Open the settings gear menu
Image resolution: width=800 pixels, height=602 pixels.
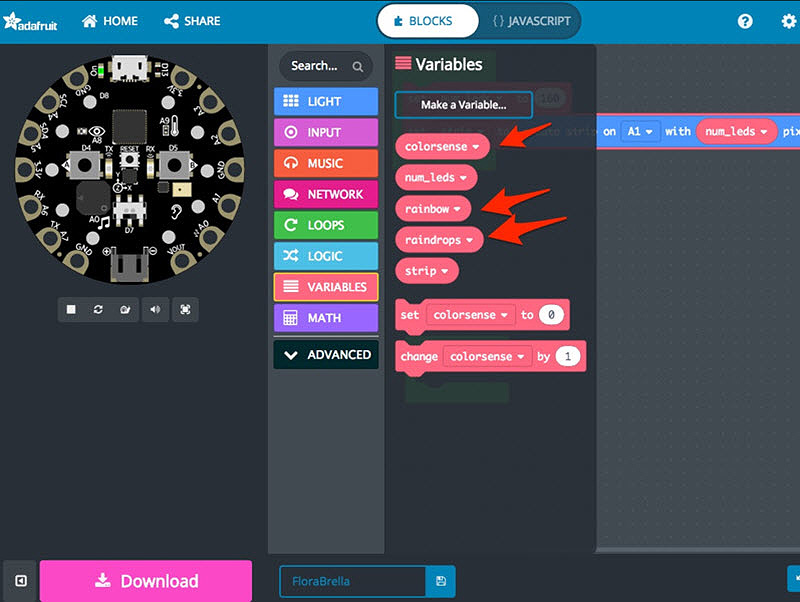point(788,20)
